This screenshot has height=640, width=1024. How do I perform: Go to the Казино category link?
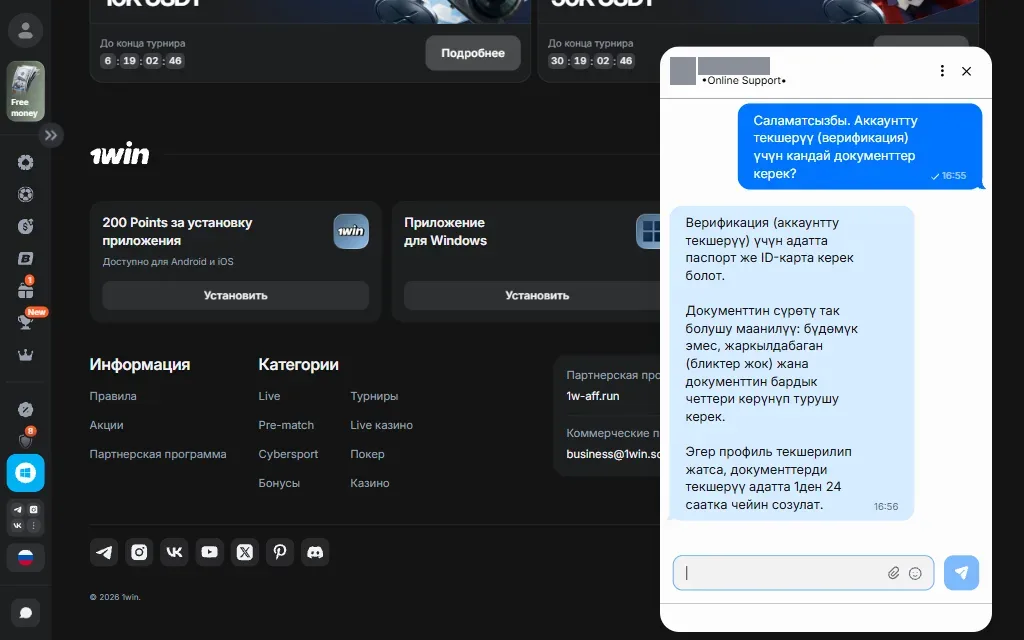(x=370, y=483)
